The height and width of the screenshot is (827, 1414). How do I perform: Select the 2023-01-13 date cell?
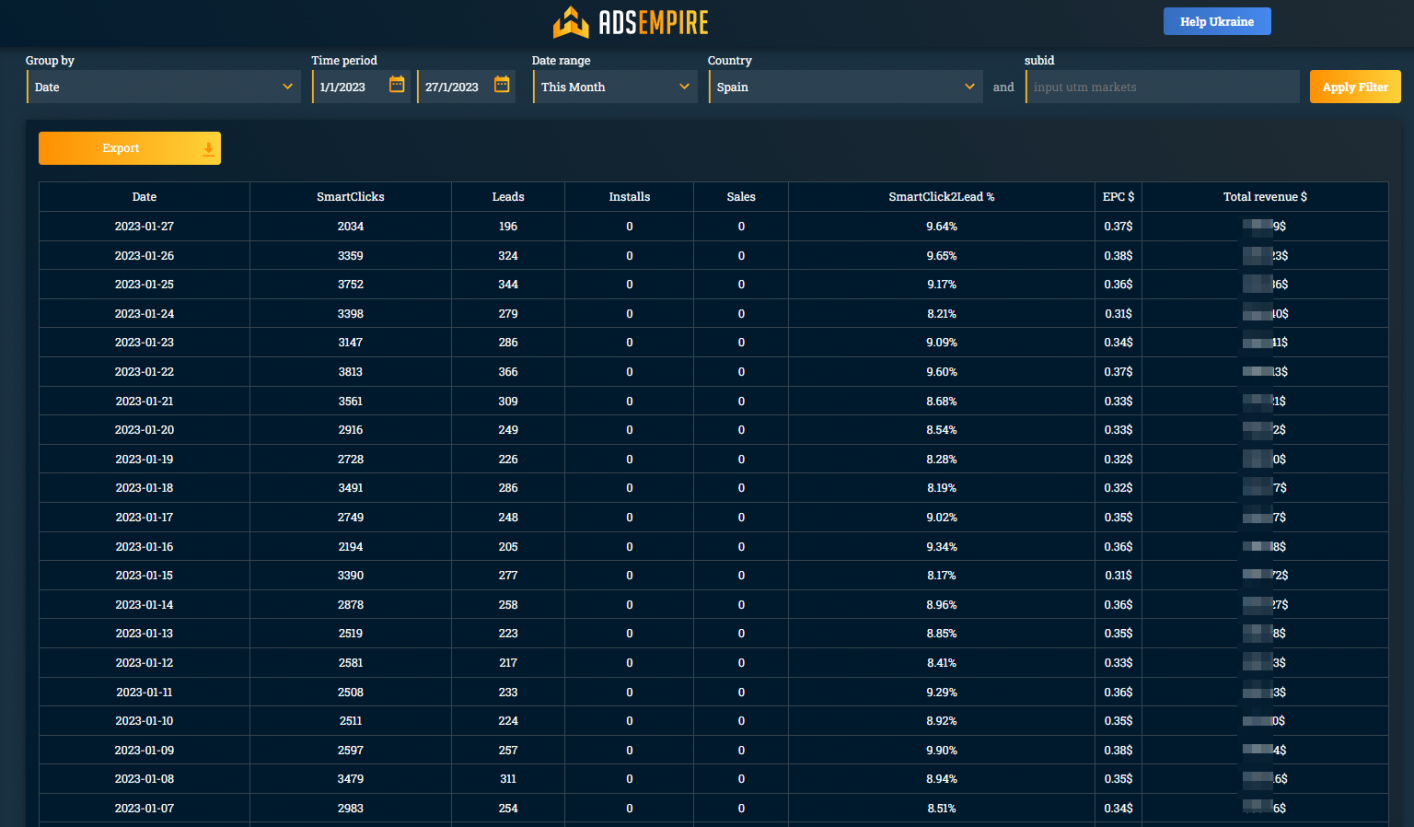pos(144,633)
